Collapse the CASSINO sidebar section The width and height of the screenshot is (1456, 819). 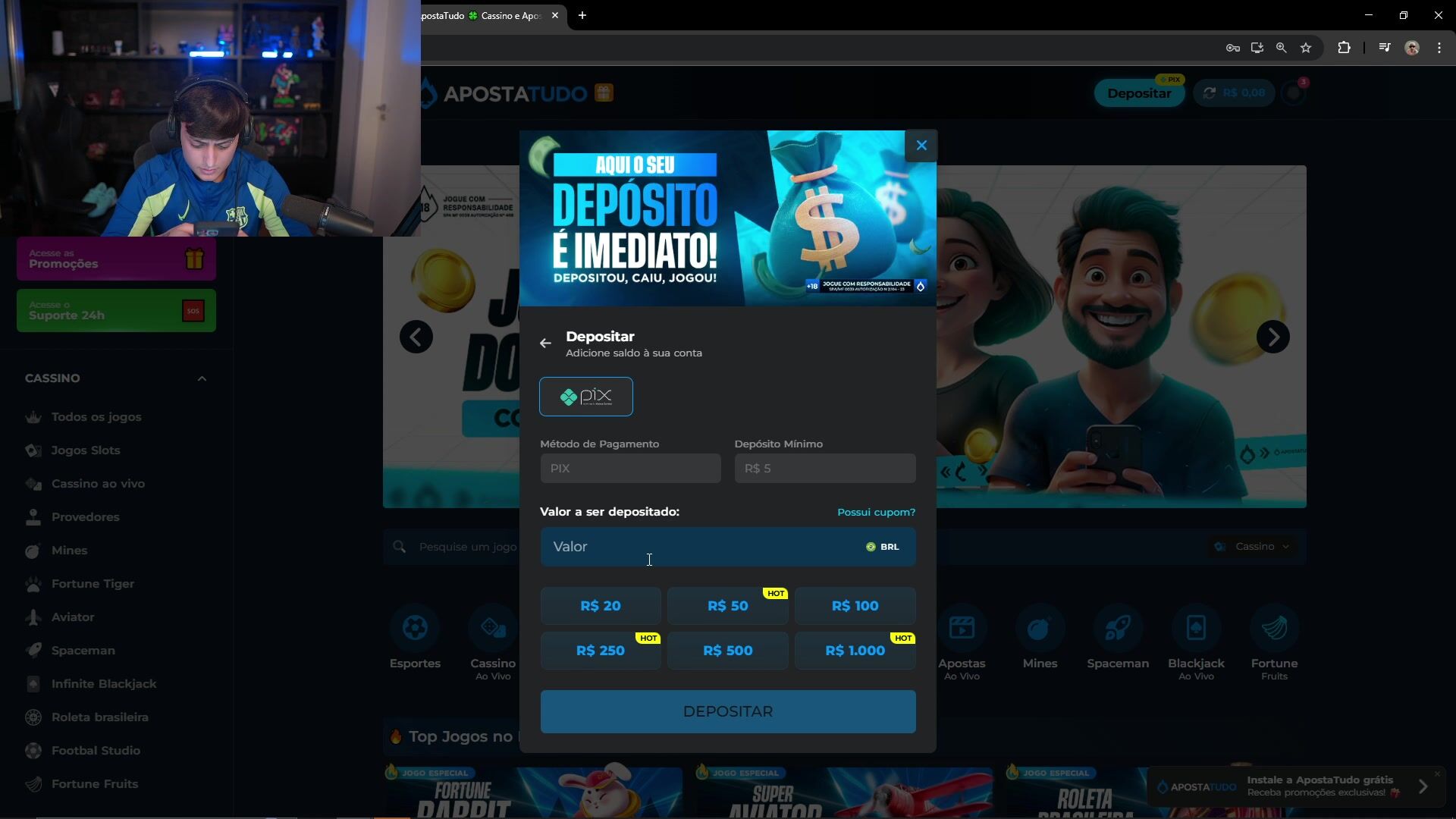202,378
